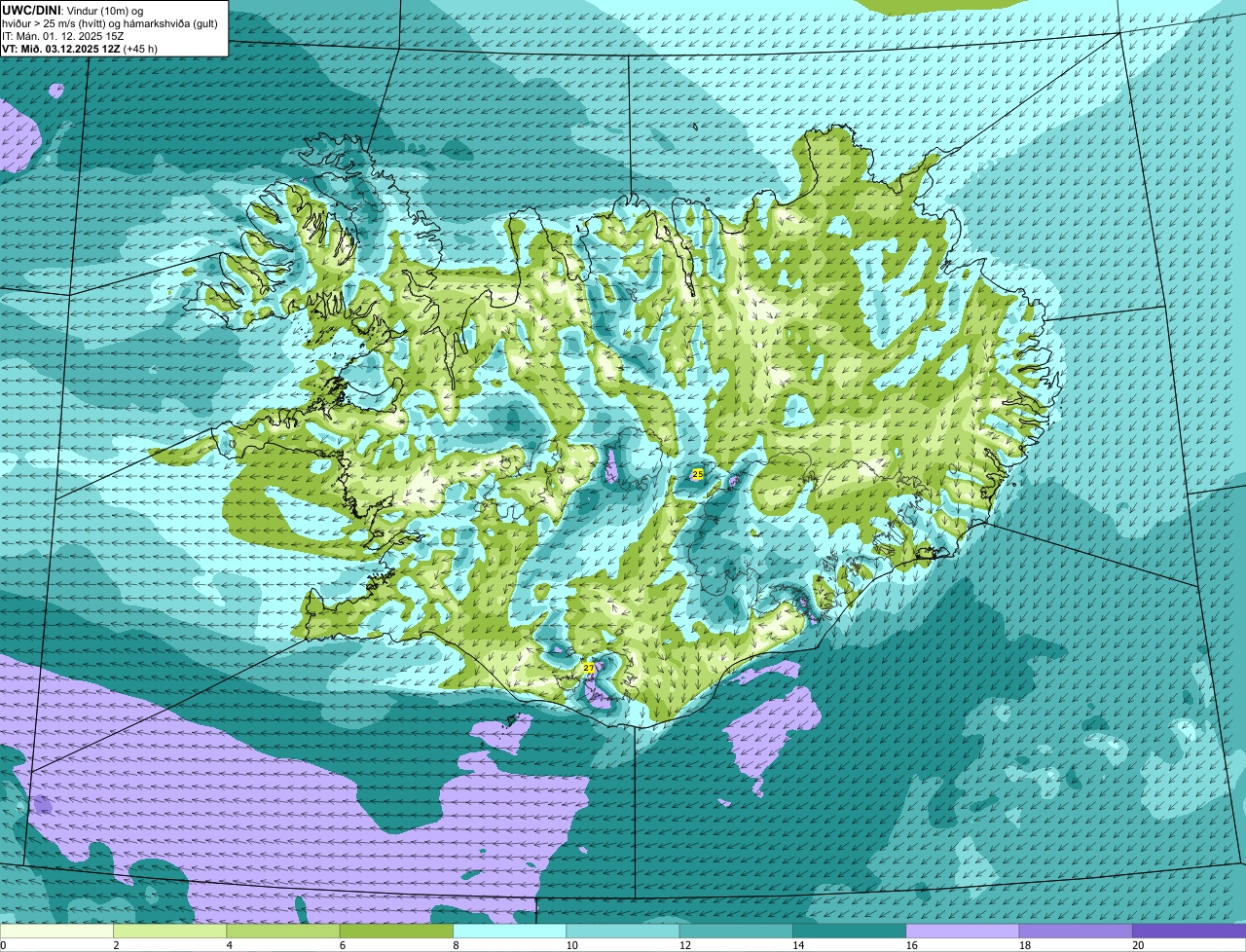The image size is (1246, 952).
Task: Click the scale label 8
Action: 456,945
